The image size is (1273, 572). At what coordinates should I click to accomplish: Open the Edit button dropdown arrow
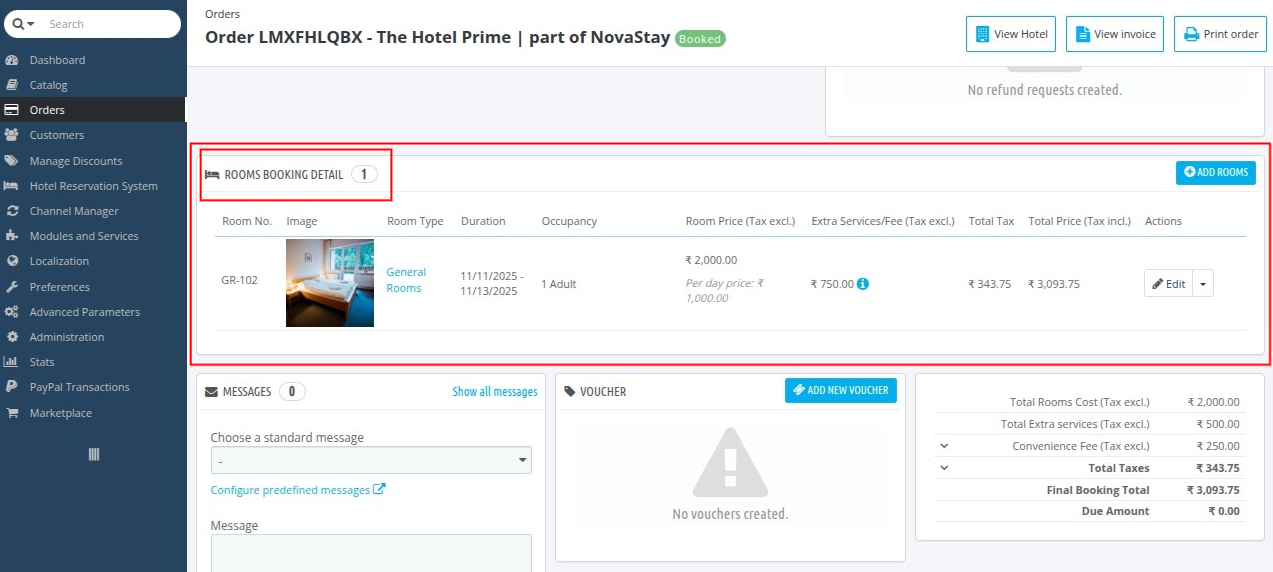1203,284
